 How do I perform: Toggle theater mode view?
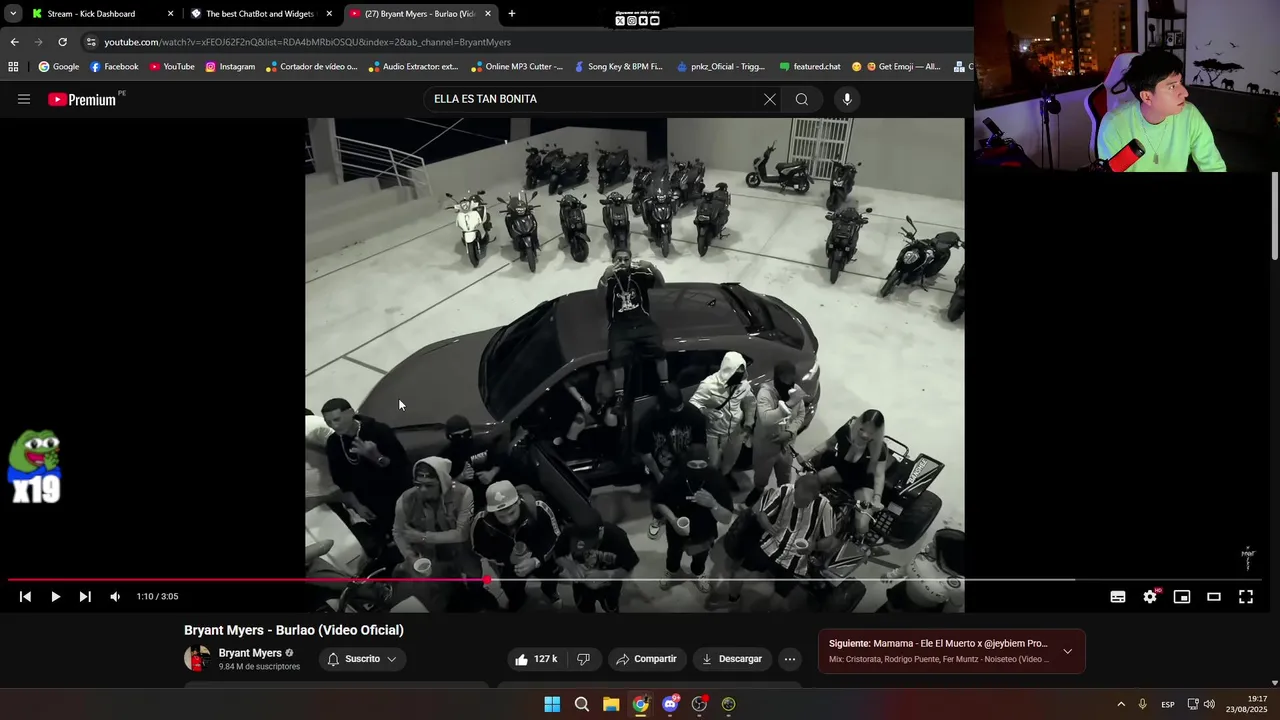(1214, 597)
